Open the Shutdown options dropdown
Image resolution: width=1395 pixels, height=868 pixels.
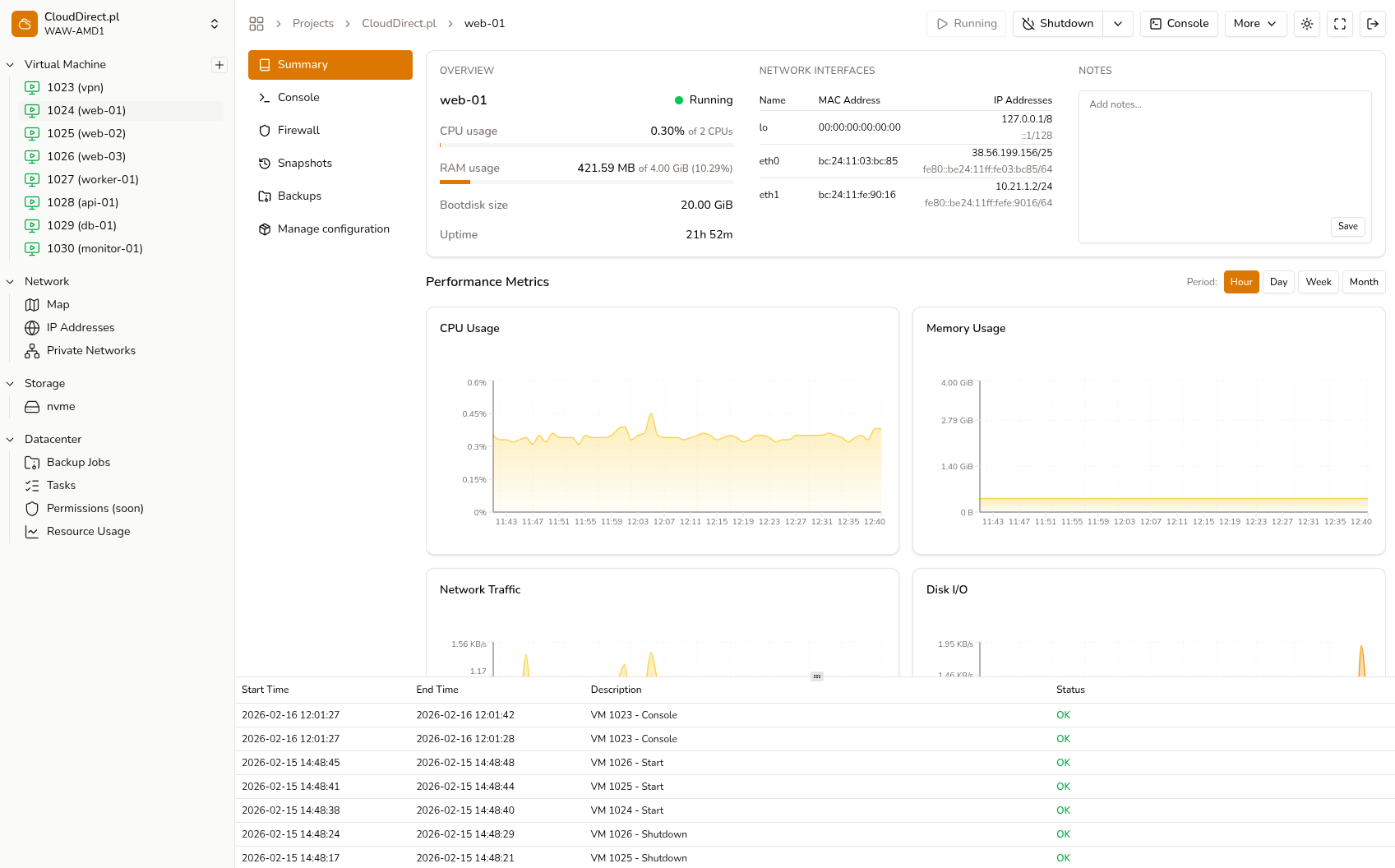(1118, 24)
